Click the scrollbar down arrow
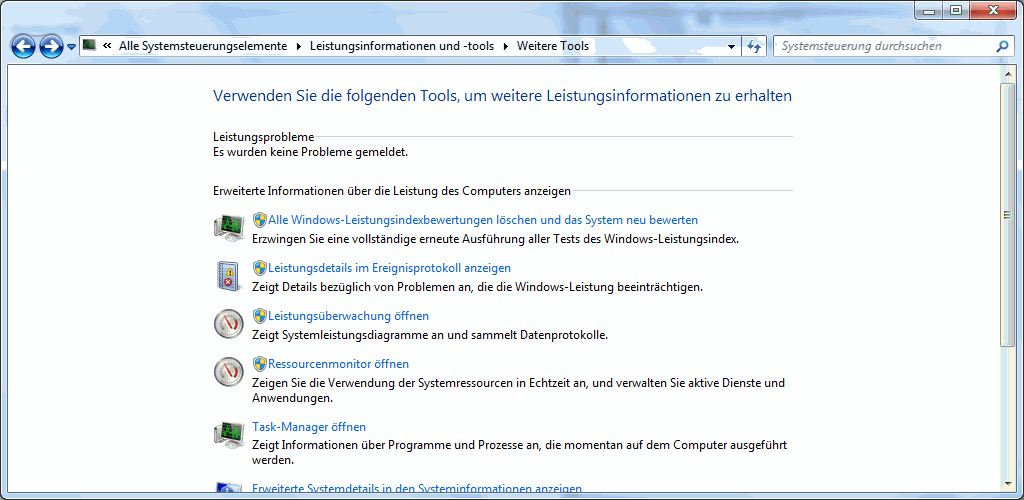 (1006, 483)
